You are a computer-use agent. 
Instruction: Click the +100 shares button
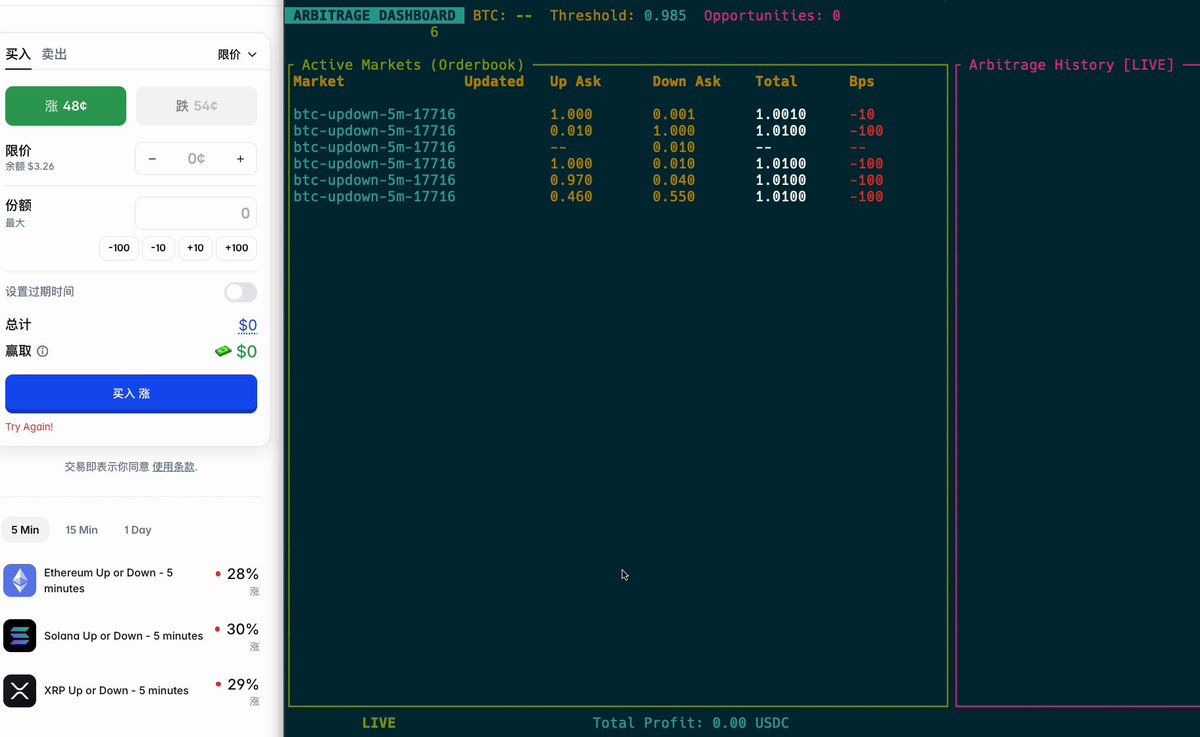[x=237, y=248]
